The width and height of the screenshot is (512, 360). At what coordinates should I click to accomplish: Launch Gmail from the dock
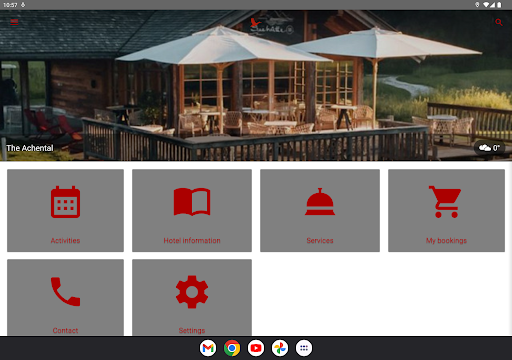tap(208, 348)
